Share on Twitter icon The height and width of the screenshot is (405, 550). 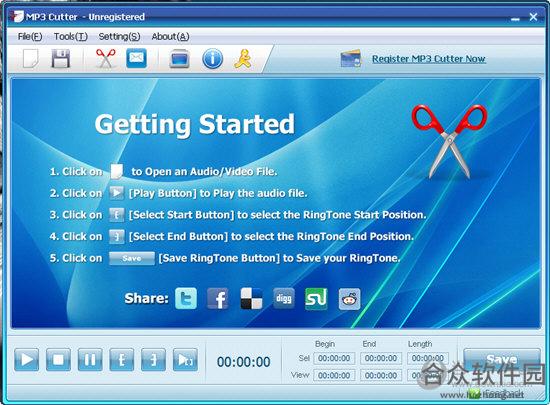point(186,298)
